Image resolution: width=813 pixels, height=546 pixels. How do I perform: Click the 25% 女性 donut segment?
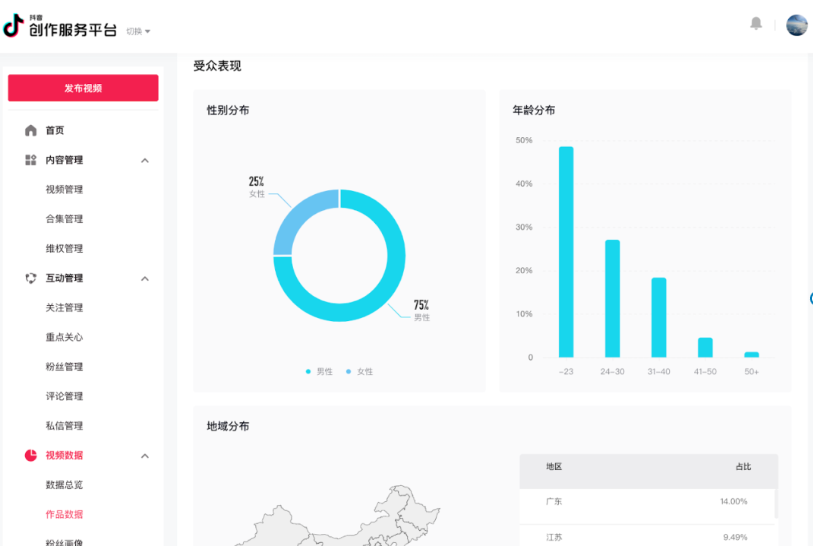[300, 216]
